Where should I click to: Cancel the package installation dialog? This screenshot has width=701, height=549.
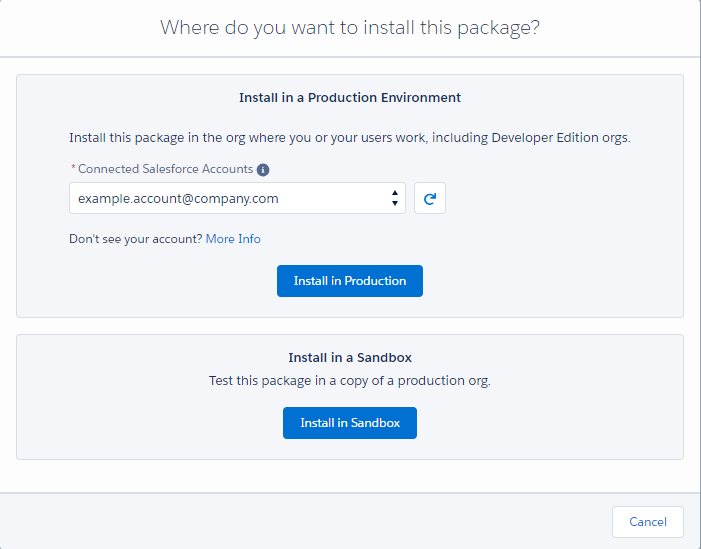[647, 521]
